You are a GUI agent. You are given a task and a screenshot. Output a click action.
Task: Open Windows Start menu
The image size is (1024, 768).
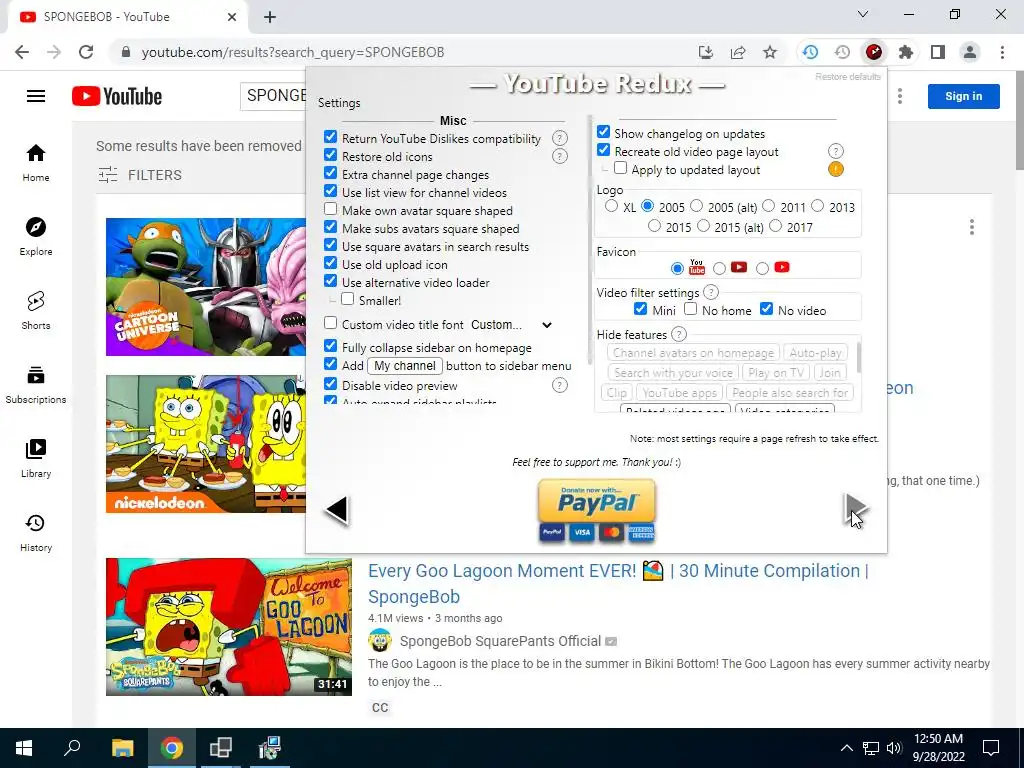[x=24, y=748]
